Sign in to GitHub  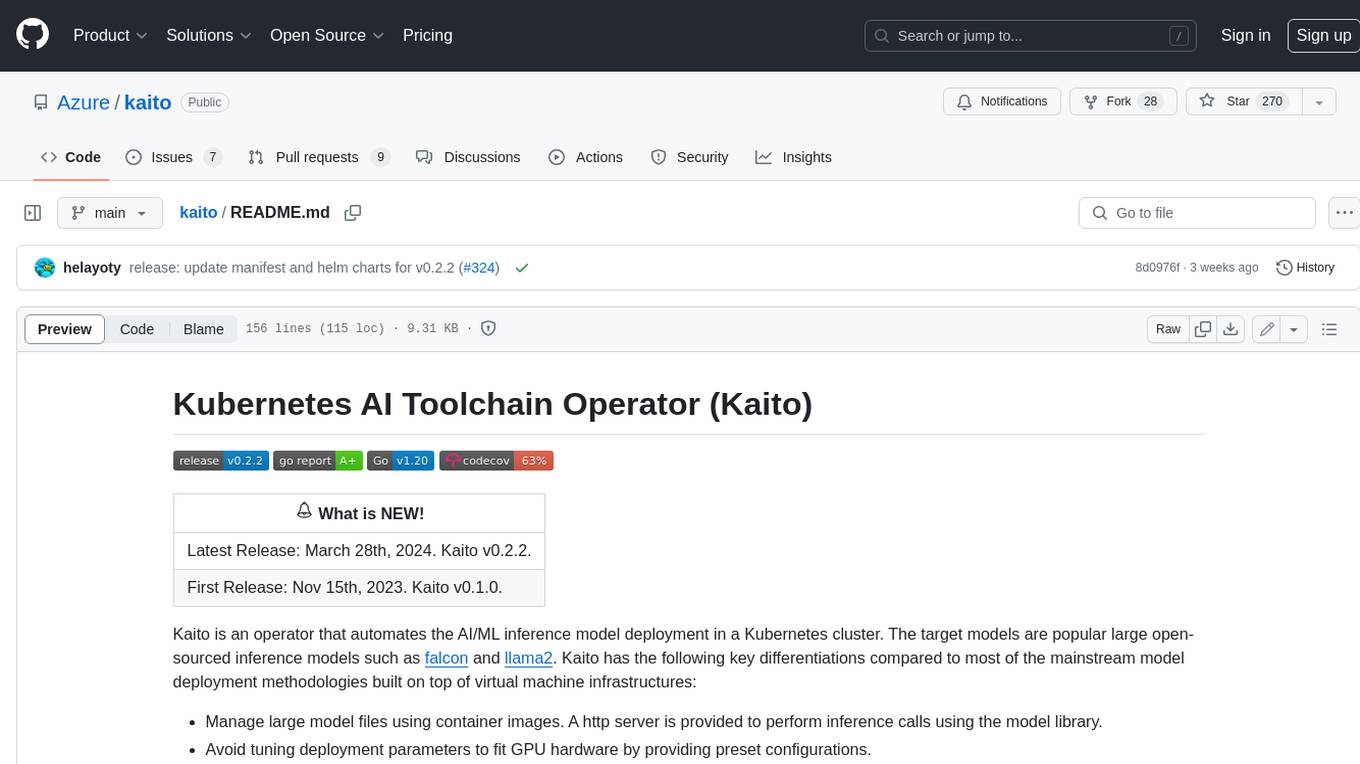1246,35
